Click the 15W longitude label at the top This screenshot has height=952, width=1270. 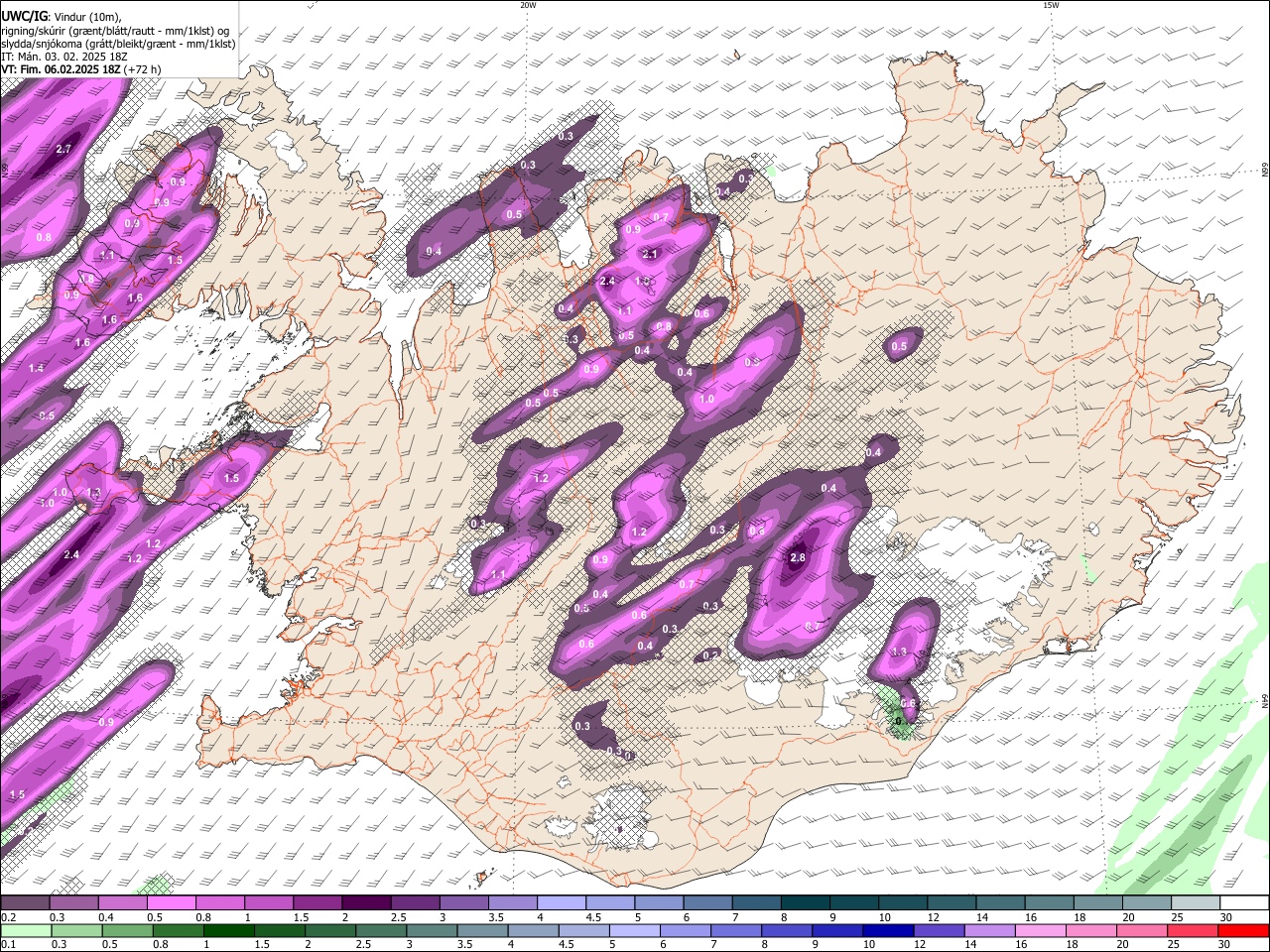(x=1051, y=5)
